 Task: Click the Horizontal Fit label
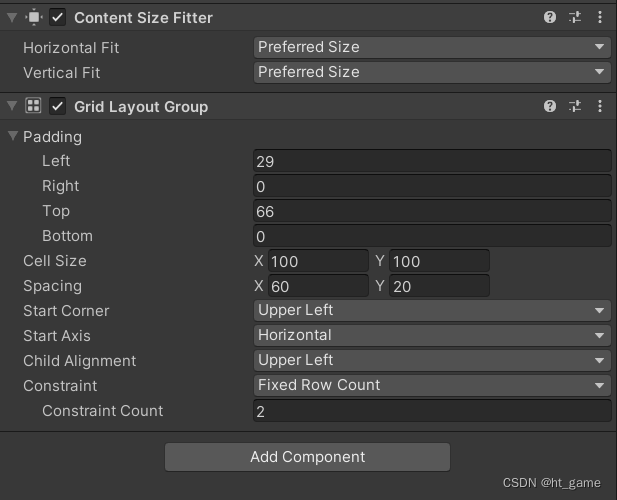pos(71,48)
